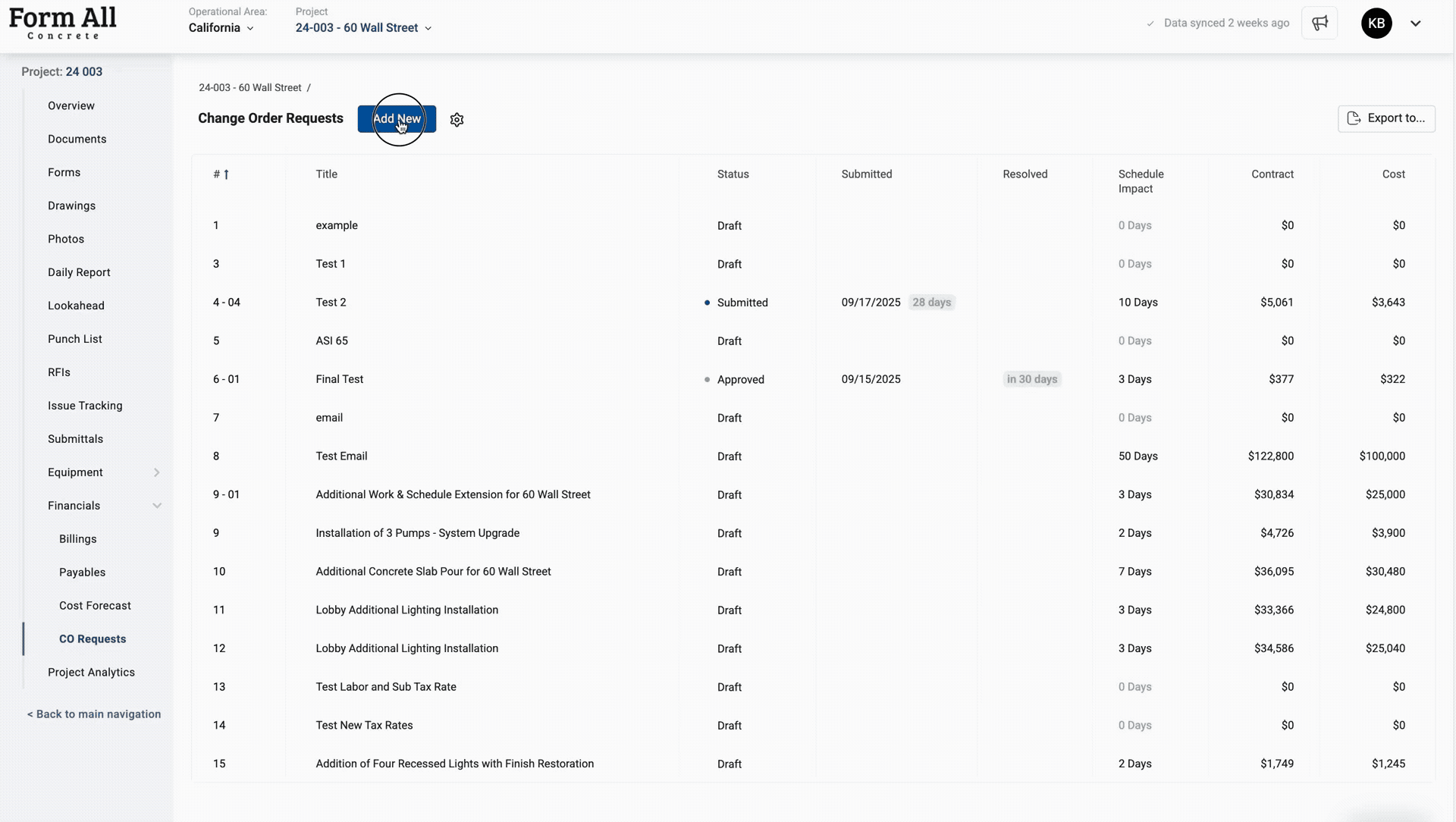This screenshot has width=1456, height=822.
Task: Click the settings gear next to Add New
Action: point(457,120)
